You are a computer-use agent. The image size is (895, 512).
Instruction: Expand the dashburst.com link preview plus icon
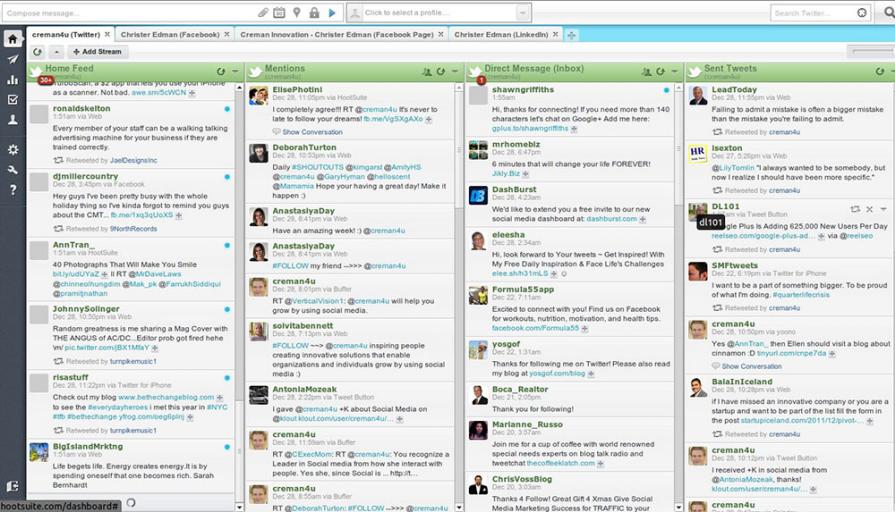coord(643,219)
